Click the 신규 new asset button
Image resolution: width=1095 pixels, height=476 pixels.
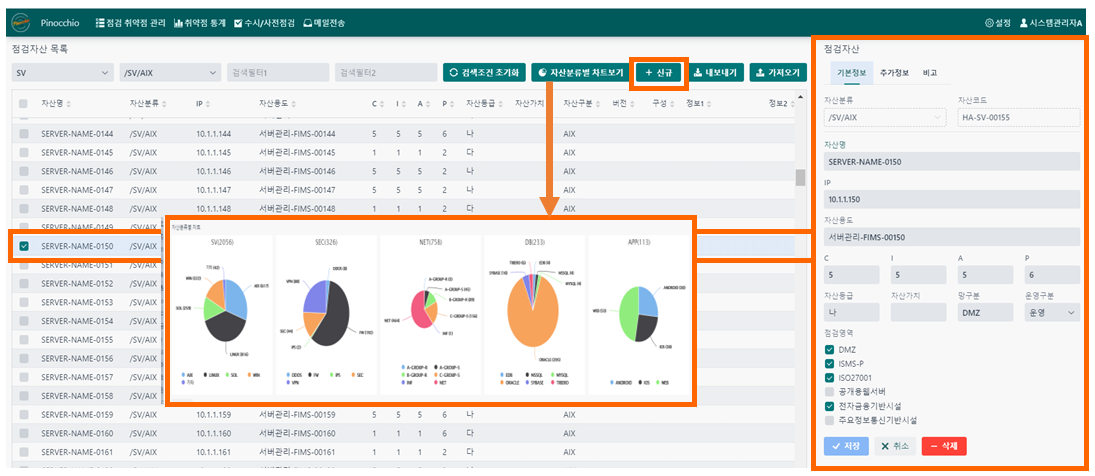659,73
